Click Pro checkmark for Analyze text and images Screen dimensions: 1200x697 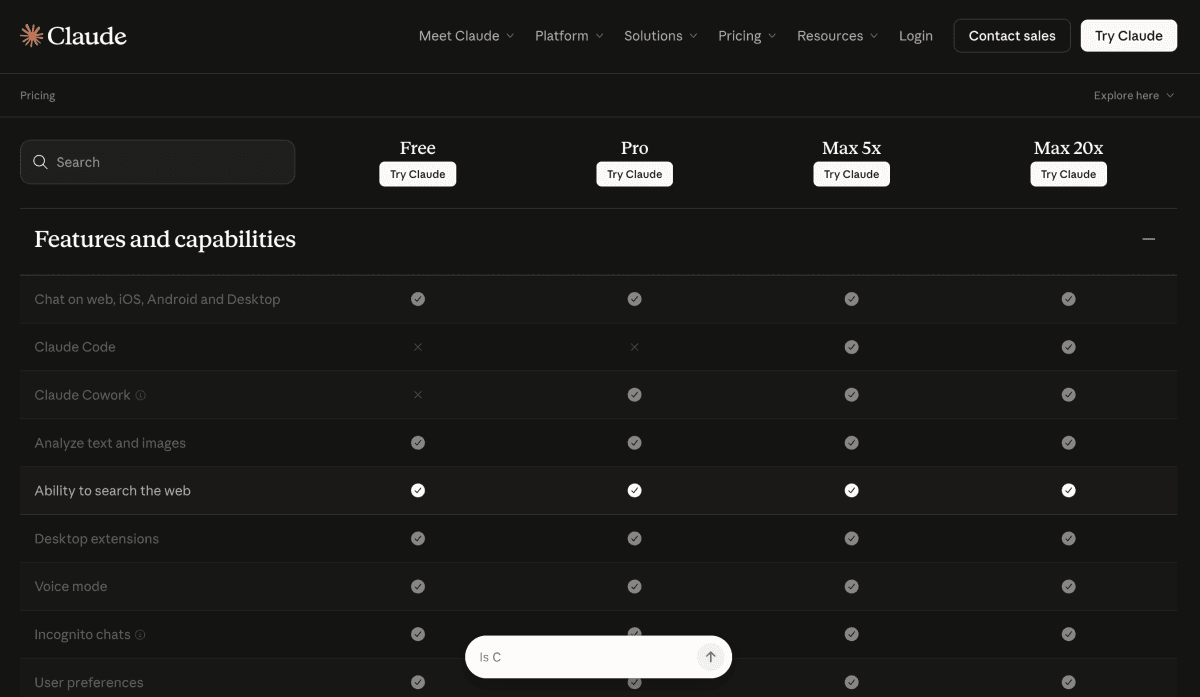coord(634,443)
